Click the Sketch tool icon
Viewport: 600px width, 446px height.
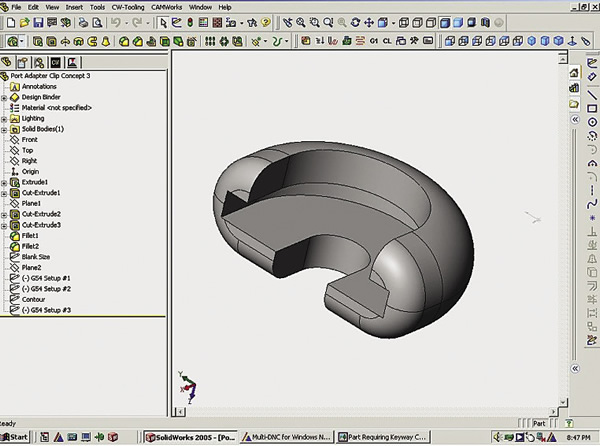pos(176,23)
